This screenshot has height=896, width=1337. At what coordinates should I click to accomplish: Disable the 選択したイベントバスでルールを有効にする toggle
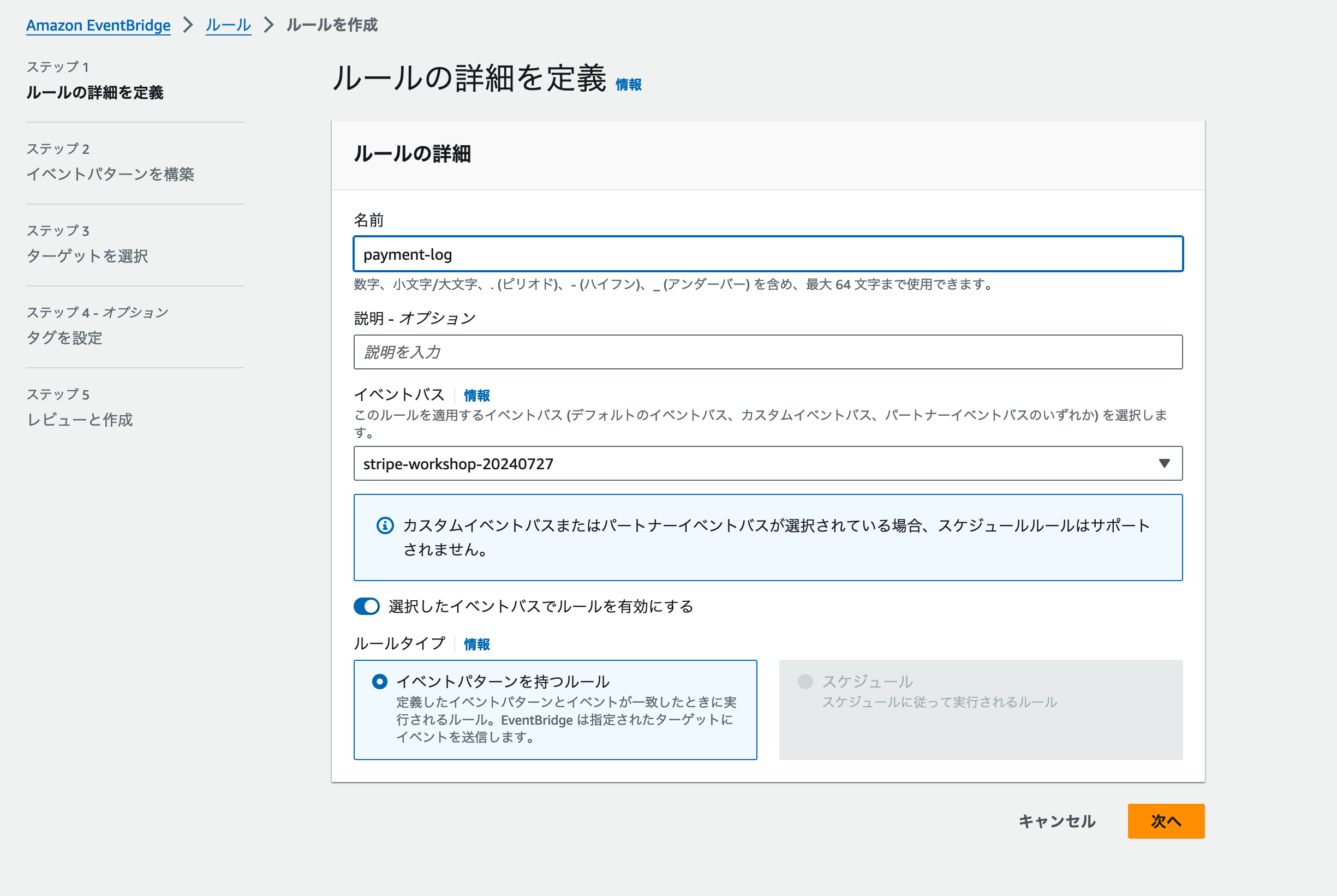click(x=366, y=607)
